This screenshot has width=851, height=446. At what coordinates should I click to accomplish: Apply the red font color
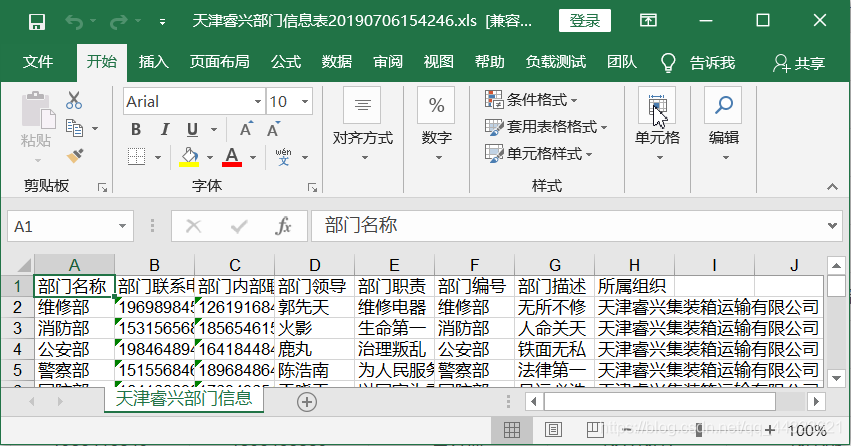232,157
